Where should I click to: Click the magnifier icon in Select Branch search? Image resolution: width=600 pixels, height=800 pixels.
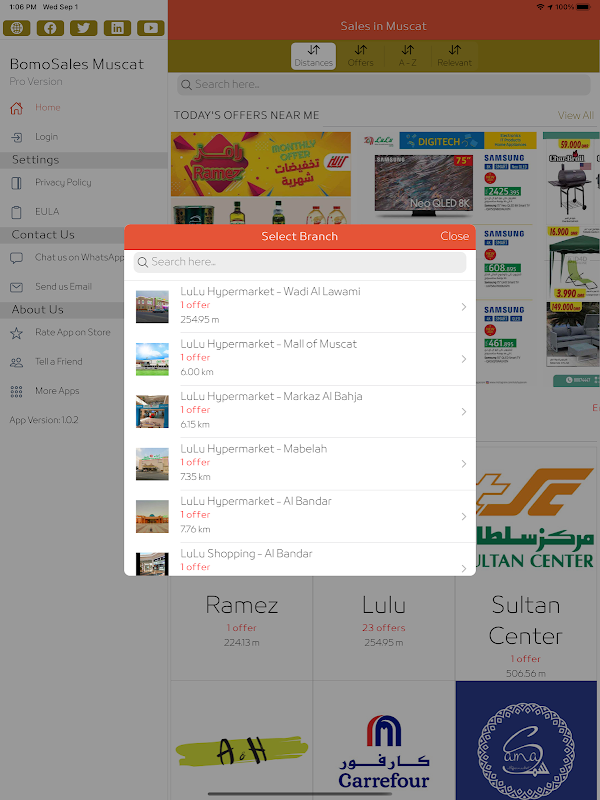(x=143, y=262)
